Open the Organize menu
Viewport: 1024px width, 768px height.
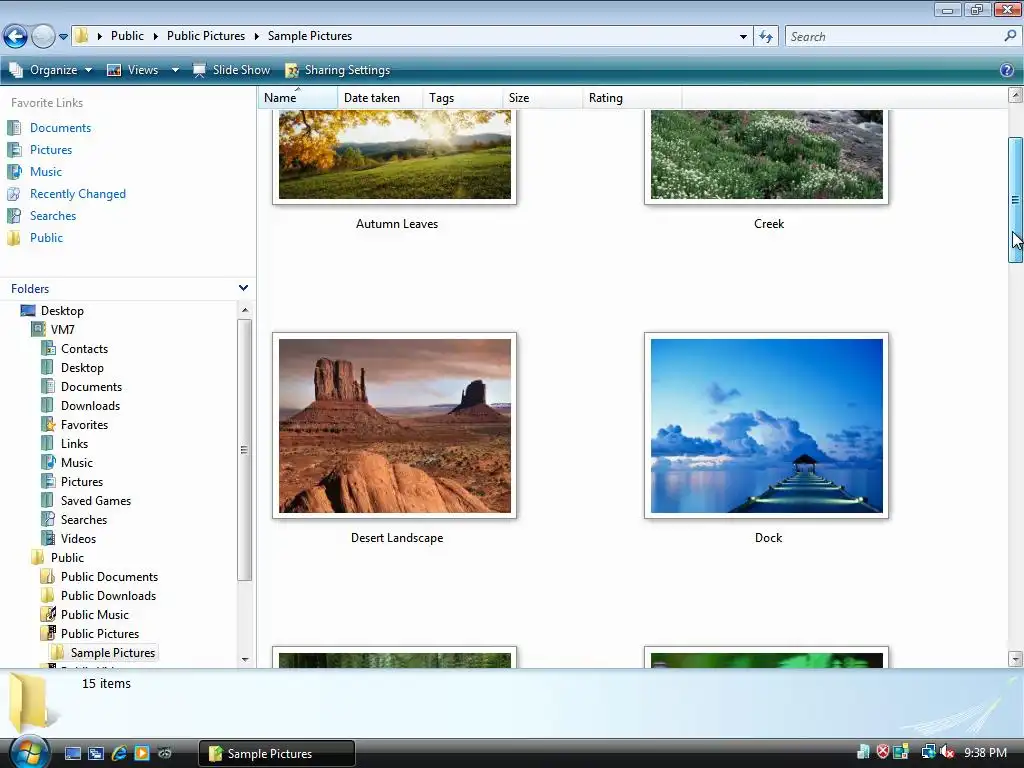(51, 70)
